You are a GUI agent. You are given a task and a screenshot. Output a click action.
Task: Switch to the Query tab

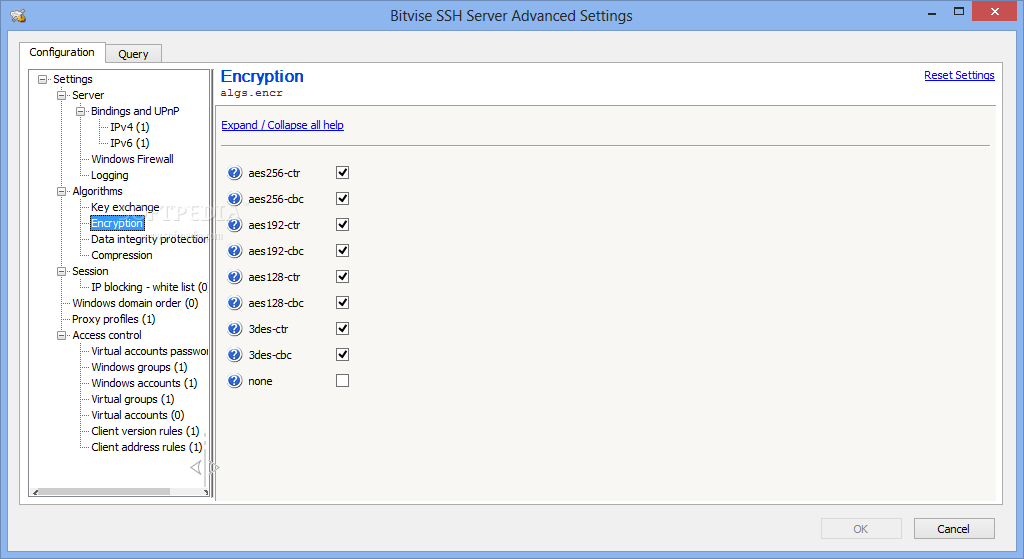point(133,54)
